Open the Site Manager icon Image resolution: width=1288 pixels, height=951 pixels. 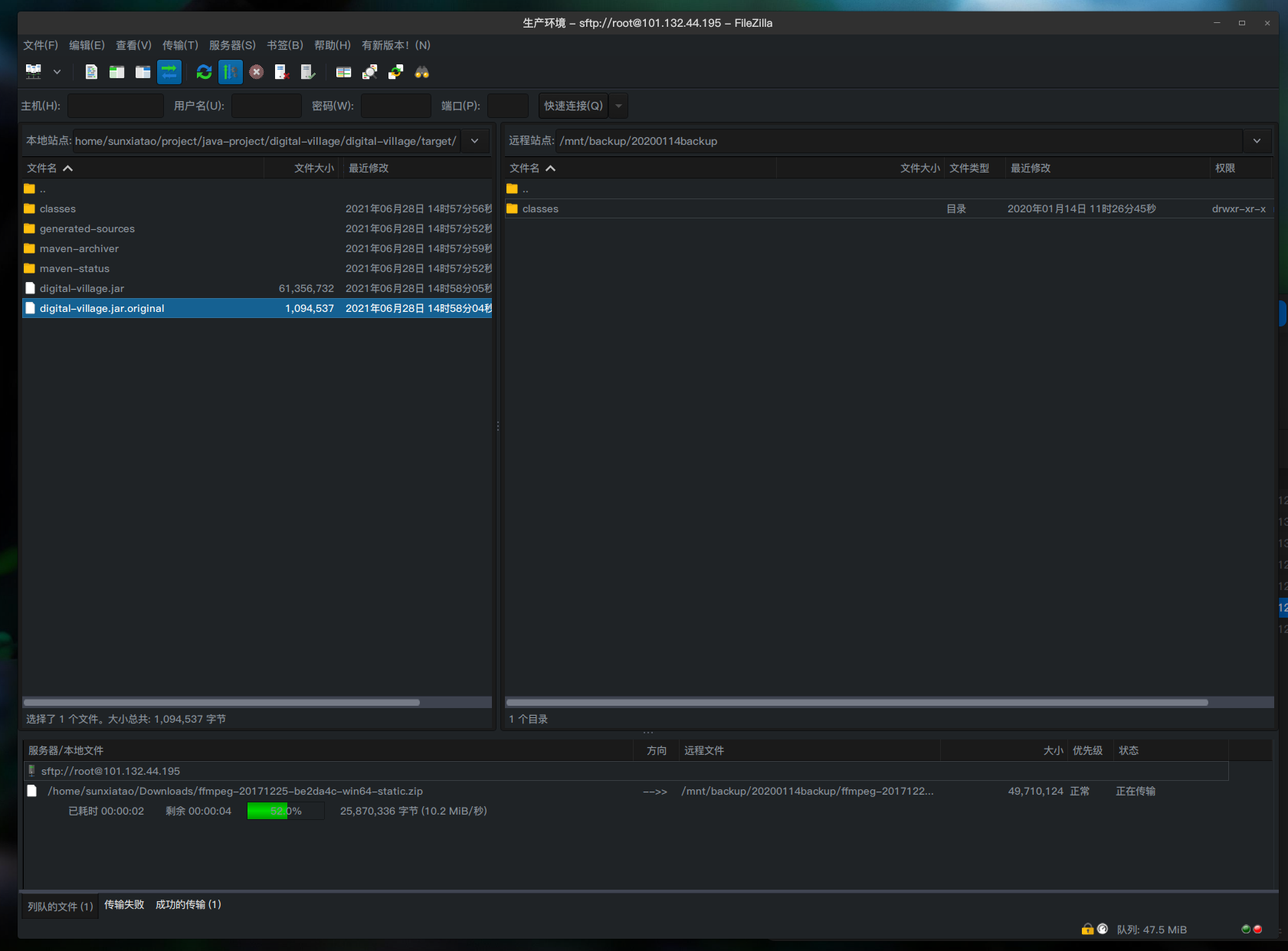(x=33, y=72)
